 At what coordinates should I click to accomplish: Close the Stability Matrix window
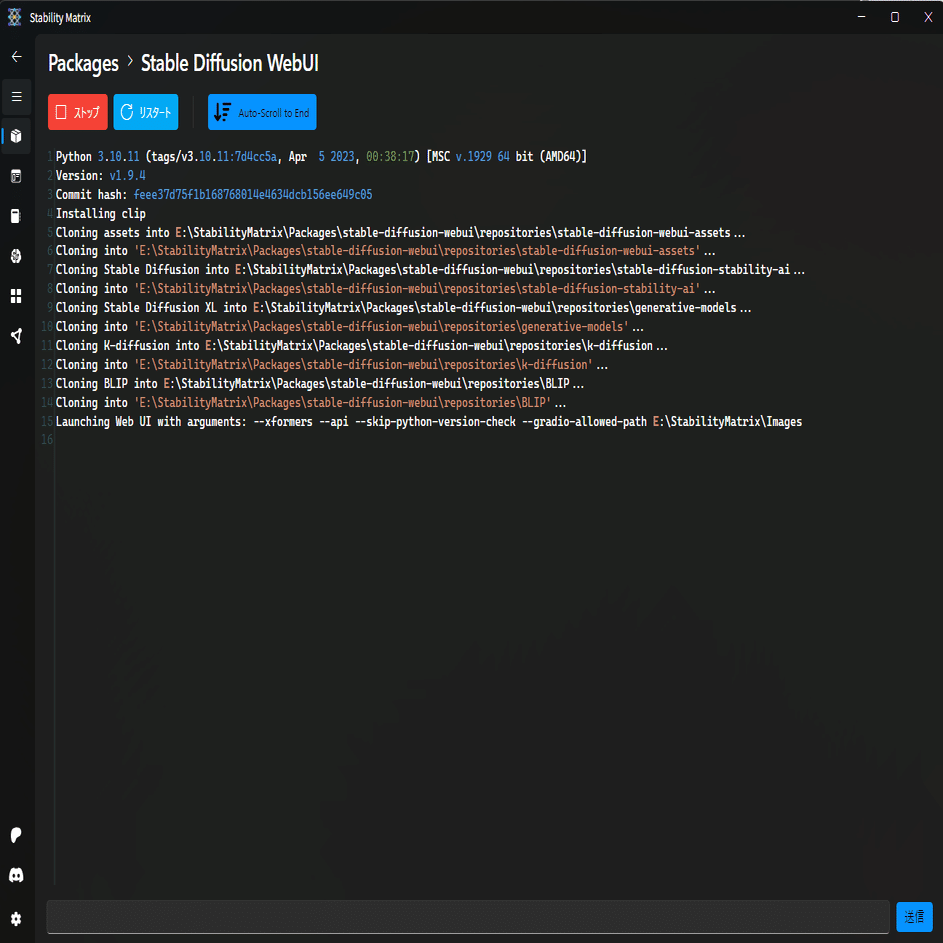[927, 17]
